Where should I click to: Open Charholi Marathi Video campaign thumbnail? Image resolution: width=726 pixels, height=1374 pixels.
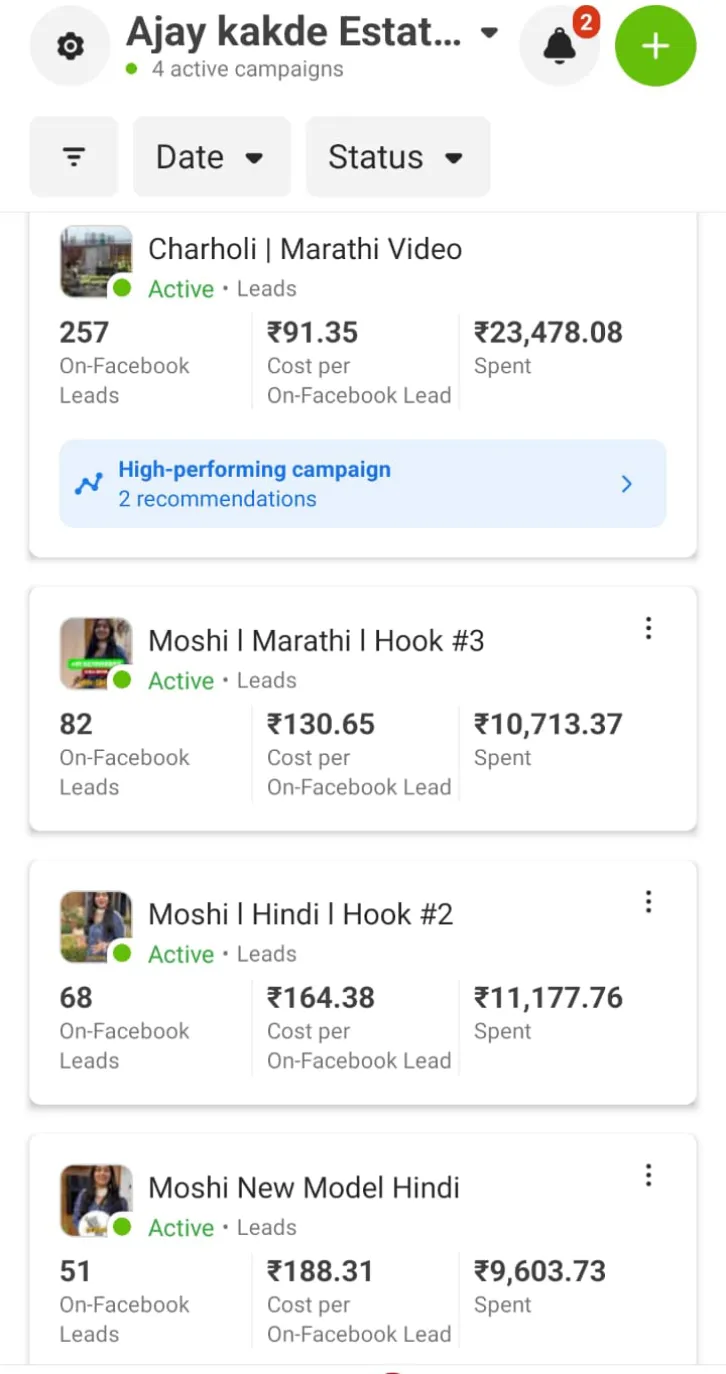[96, 261]
